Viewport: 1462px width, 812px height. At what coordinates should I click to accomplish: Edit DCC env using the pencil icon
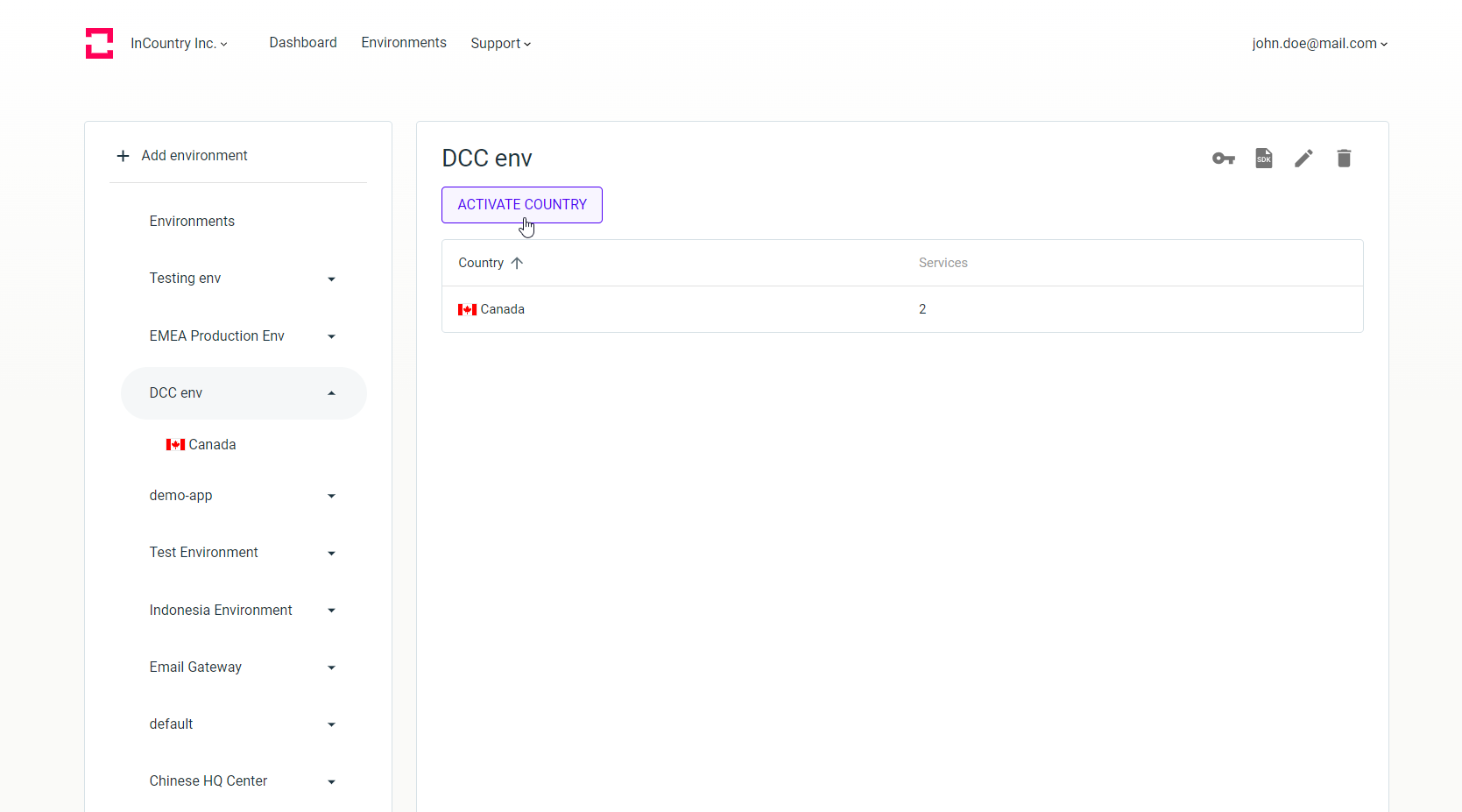point(1303,159)
